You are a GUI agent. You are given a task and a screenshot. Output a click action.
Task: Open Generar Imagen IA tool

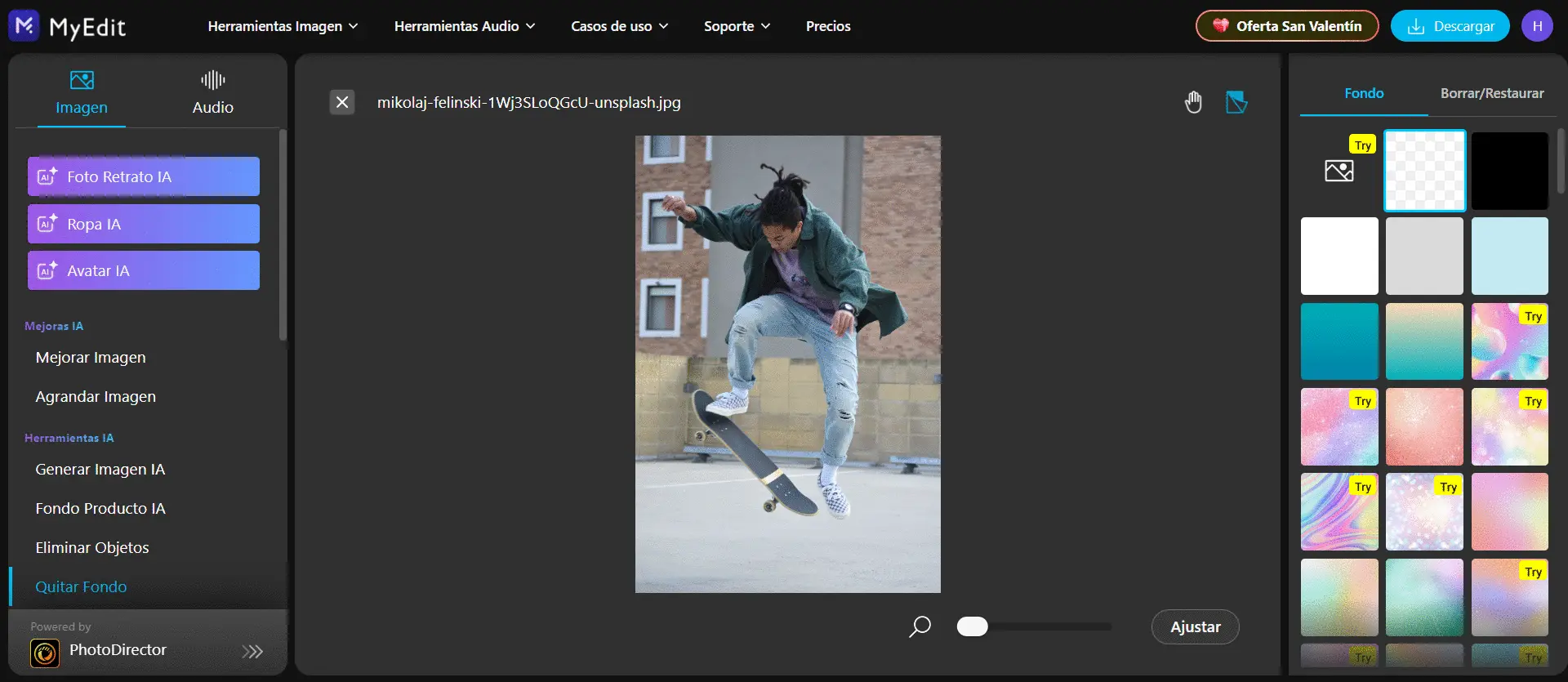click(x=100, y=469)
